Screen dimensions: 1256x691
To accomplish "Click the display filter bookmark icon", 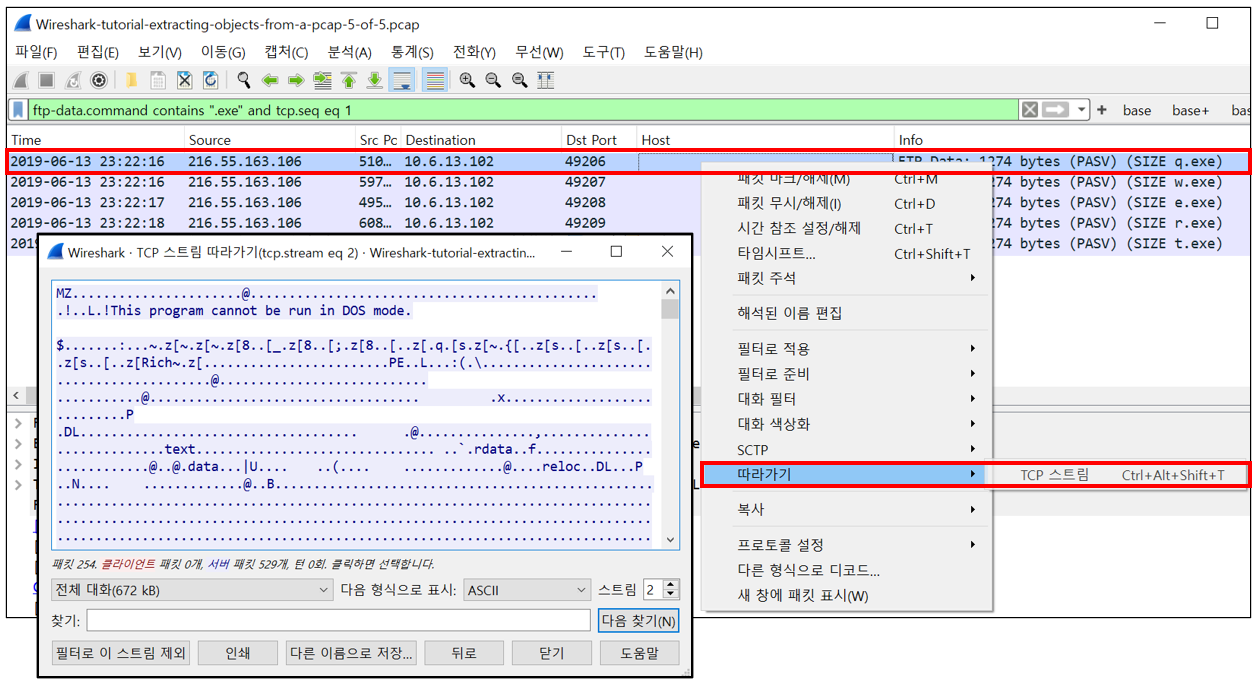I will [20, 110].
